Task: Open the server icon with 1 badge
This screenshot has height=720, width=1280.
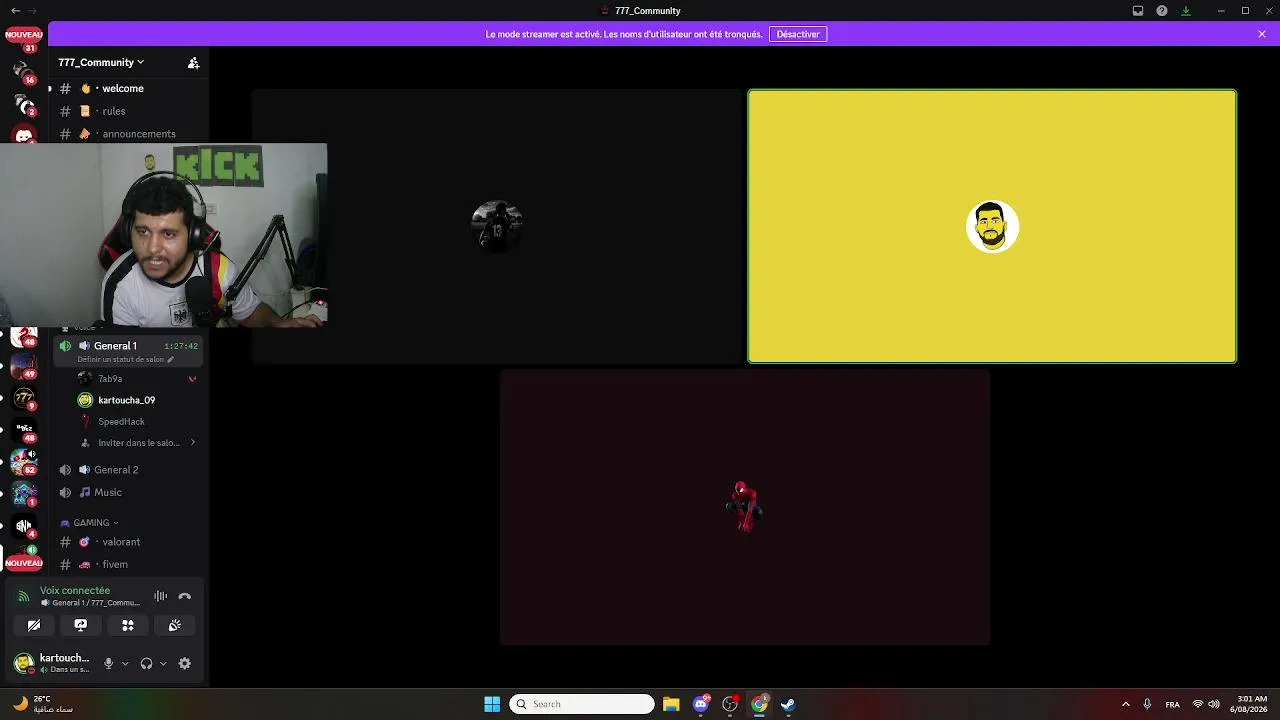Action: pyautogui.click(x=24, y=494)
